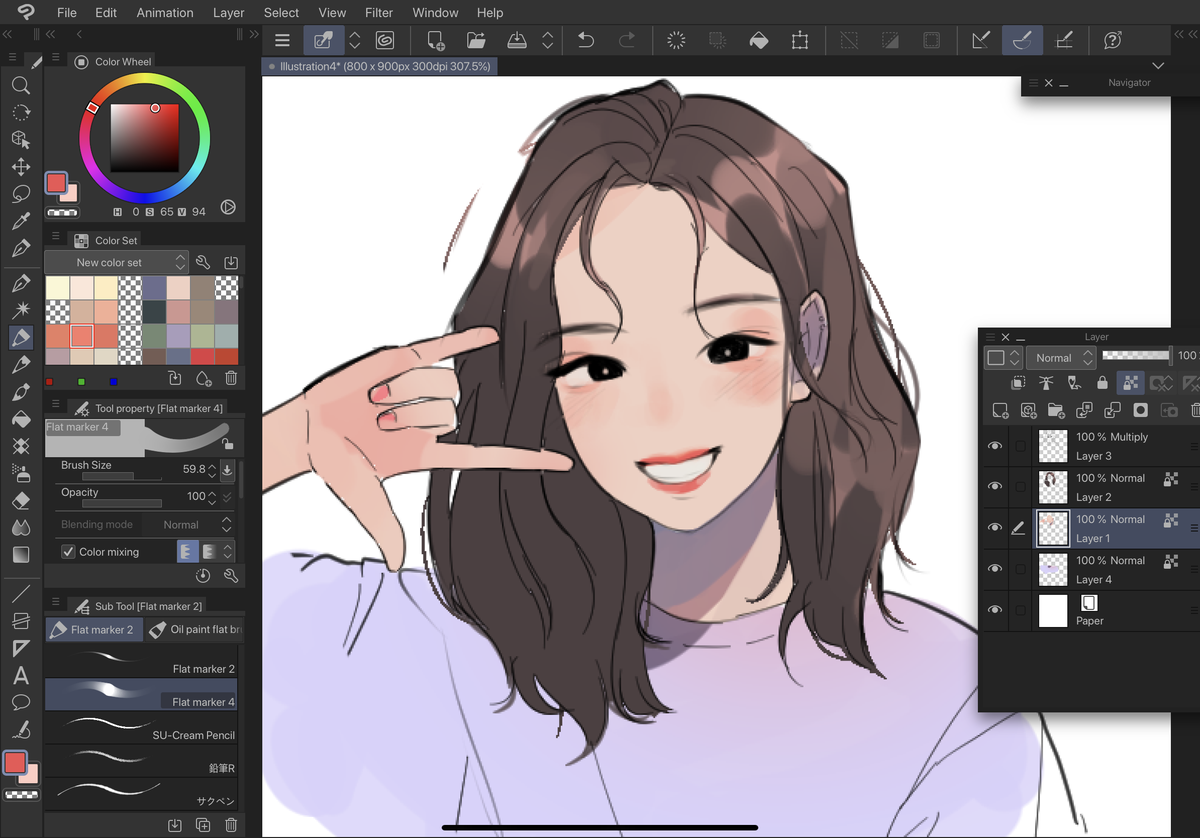Image resolution: width=1200 pixels, height=838 pixels.
Task: Select the Color blend droplets tool
Action: [x=21, y=527]
